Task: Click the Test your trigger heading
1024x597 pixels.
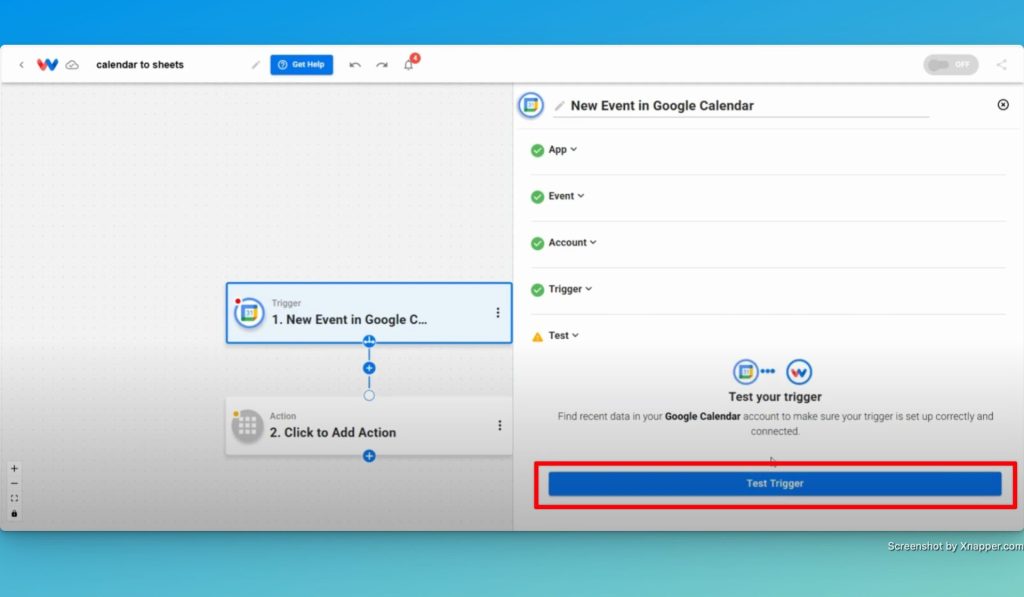Action: (775, 396)
